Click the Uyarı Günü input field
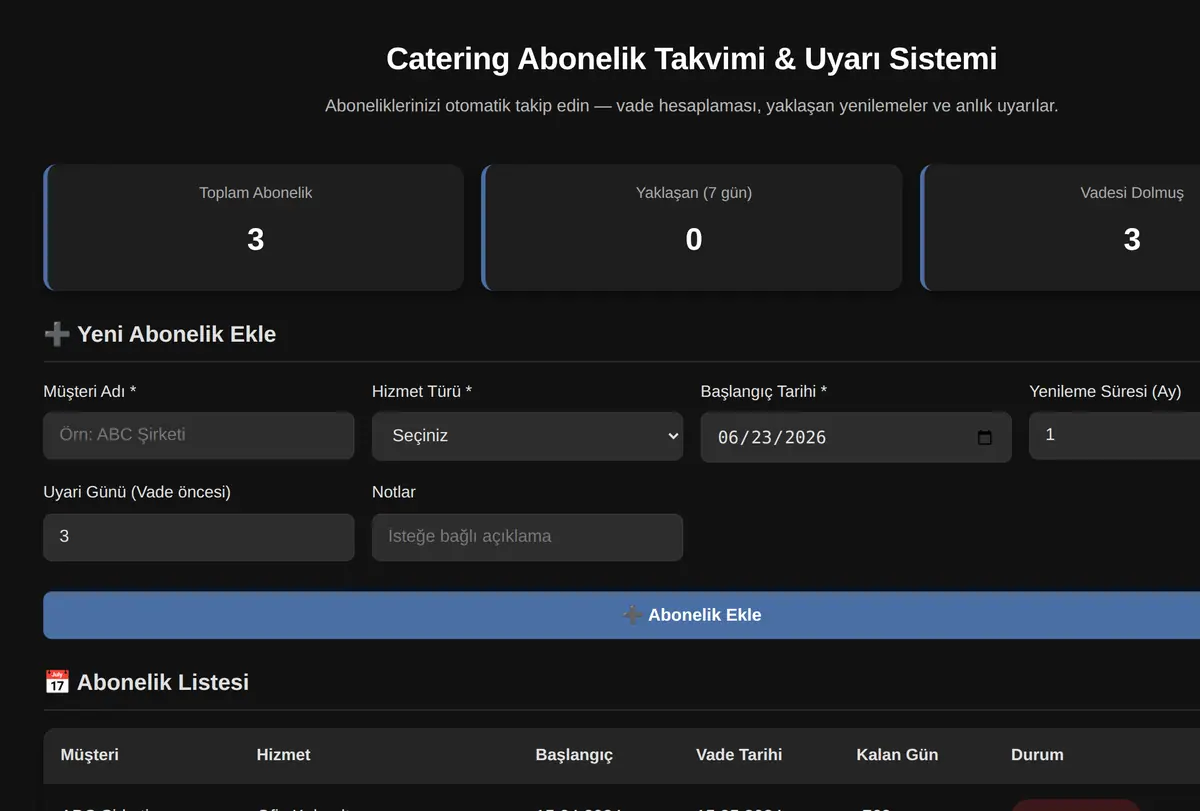This screenshot has height=811, width=1200. pos(199,537)
